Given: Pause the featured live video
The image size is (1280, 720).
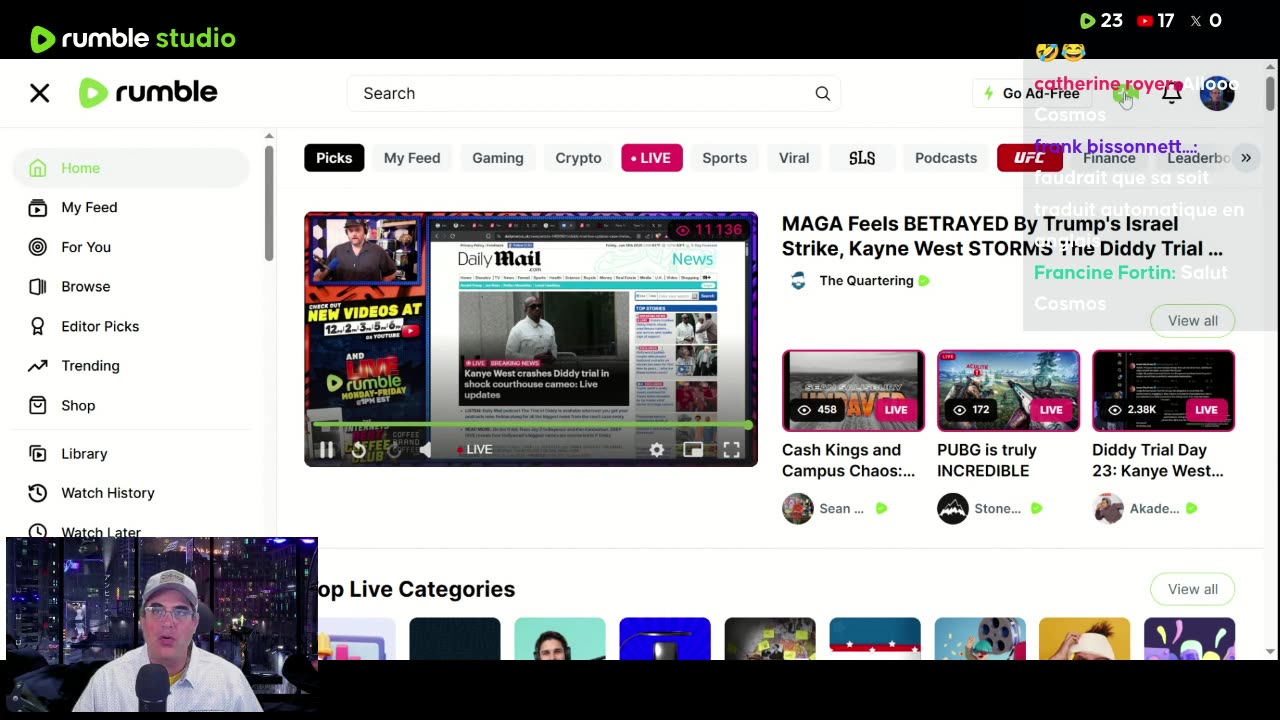Looking at the screenshot, I should [326, 450].
